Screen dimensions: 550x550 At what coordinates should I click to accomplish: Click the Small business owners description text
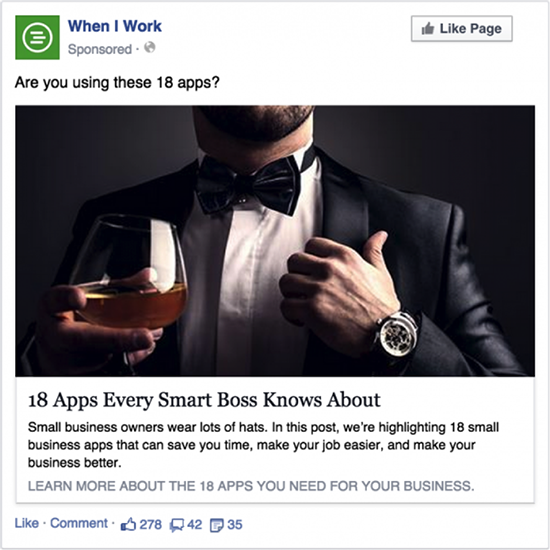[263, 445]
